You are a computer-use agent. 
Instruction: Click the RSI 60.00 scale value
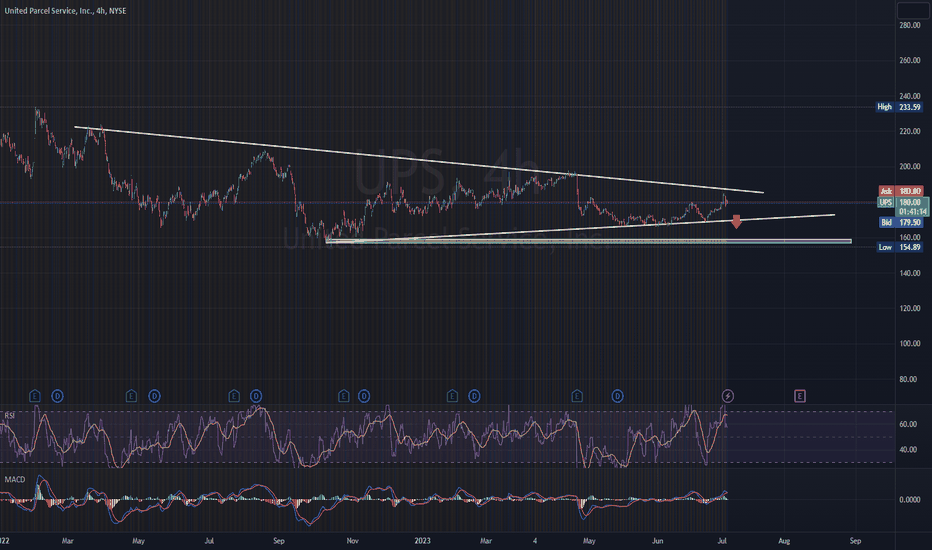pyautogui.click(x=908, y=425)
